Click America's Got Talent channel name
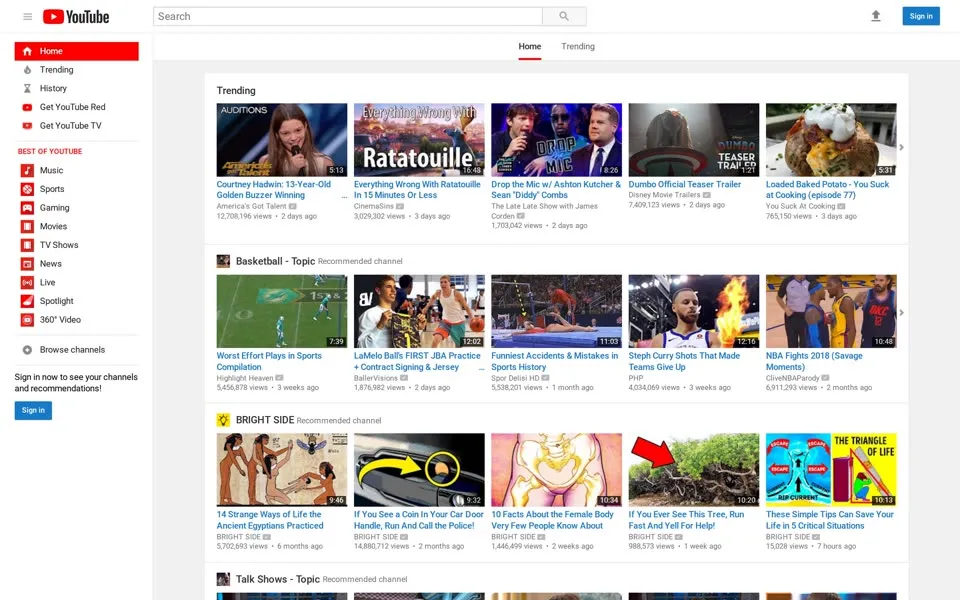Image resolution: width=960 pixels, height=600 pixels. click(252, 206)
